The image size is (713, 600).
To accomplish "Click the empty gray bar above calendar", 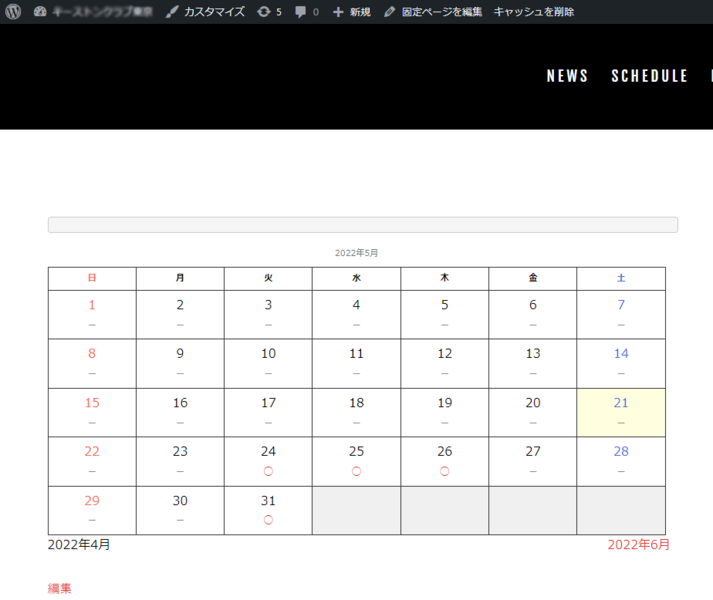I will point(363,225).
